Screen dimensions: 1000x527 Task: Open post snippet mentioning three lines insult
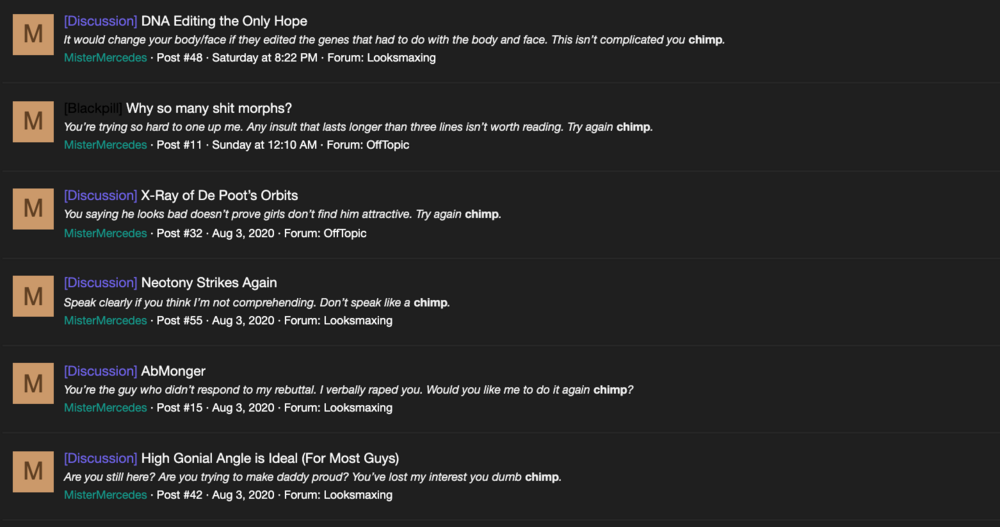[x=358, y=127]
